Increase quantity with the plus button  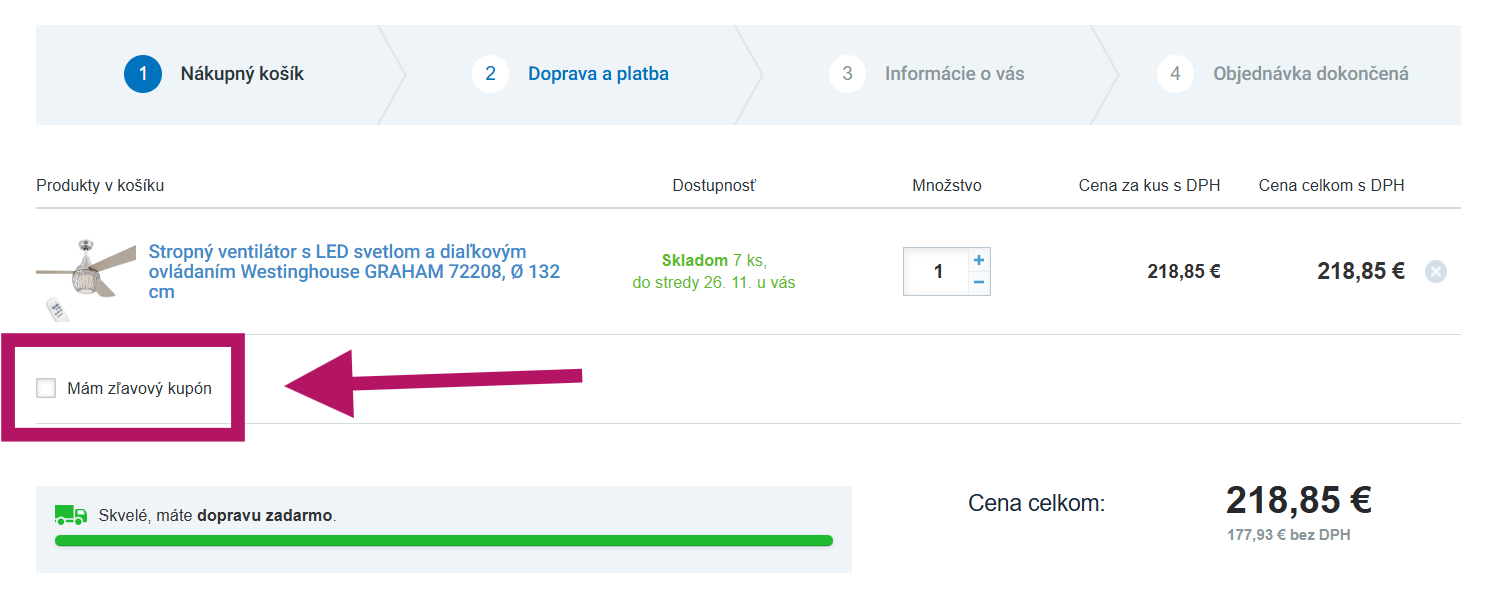click(x=979, y=260)
